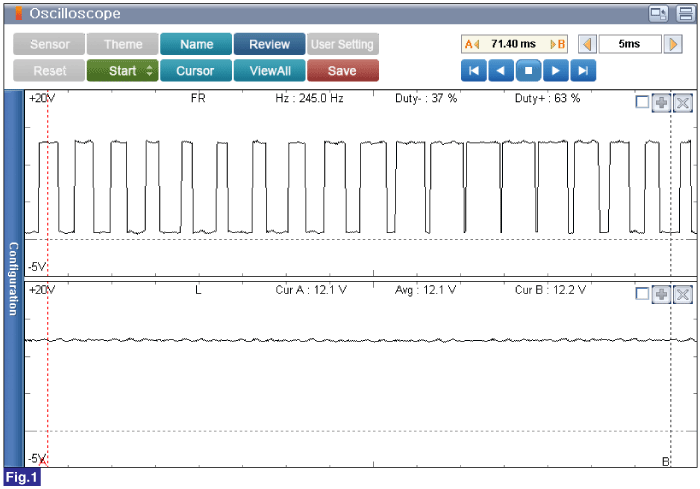Step back one frame
Screen dimensions: 700x489
[x=501, y=71]
